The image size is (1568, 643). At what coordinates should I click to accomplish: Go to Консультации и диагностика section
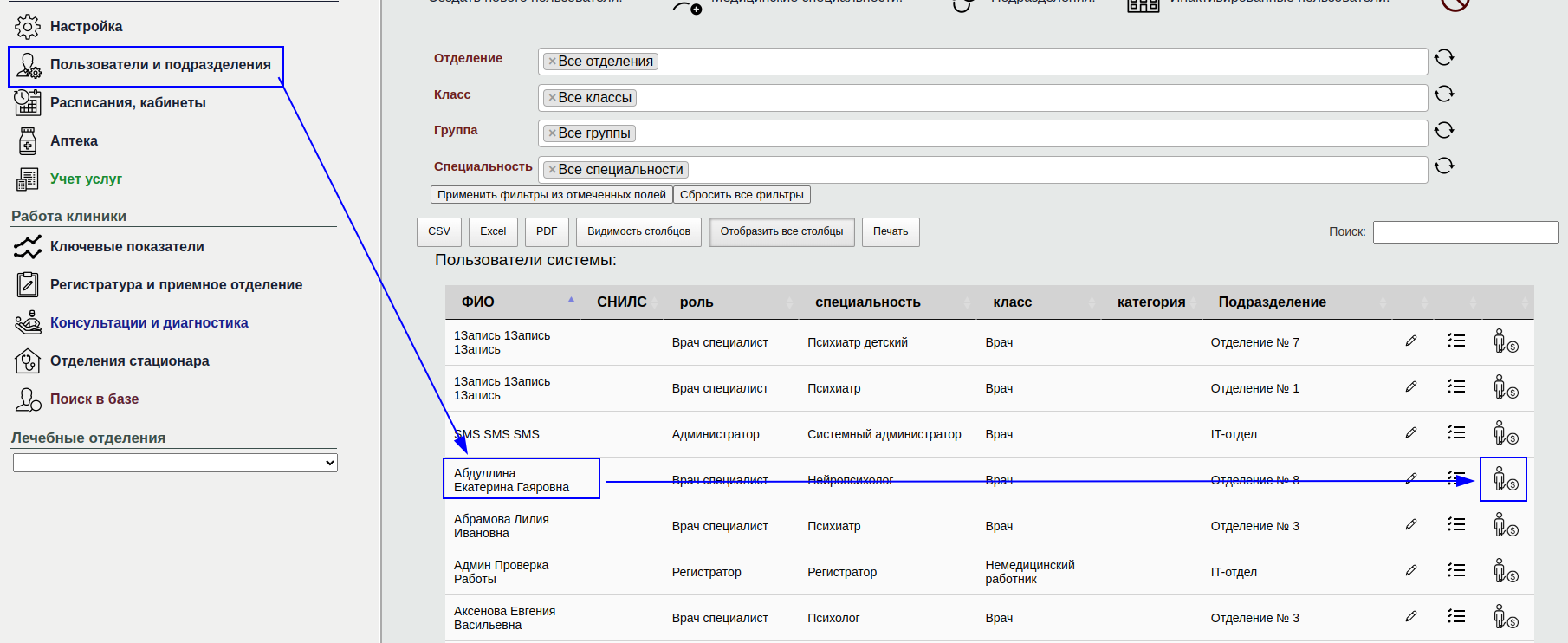(x=149, y=322)
